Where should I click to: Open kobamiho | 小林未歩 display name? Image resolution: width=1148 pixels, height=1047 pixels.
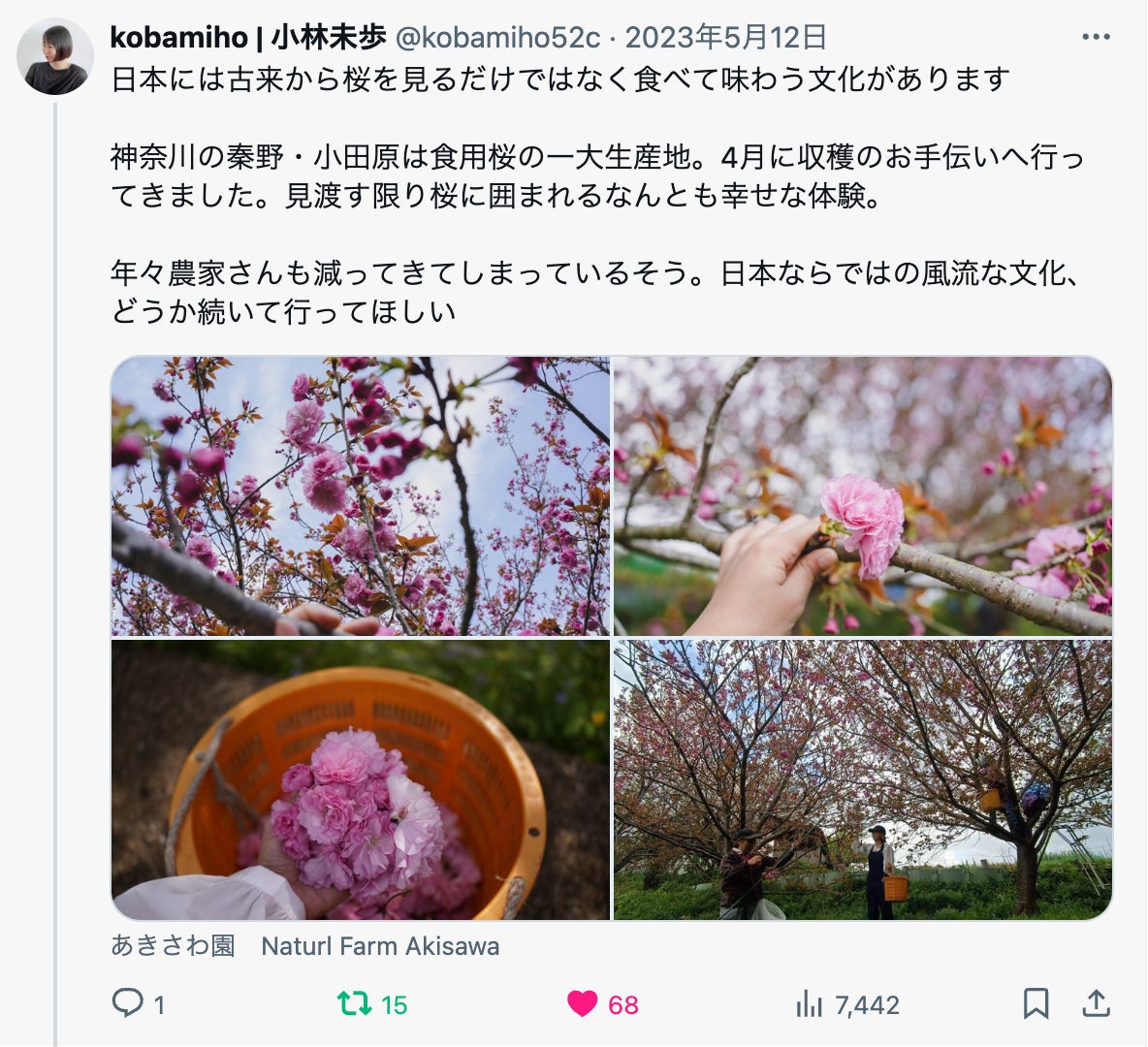248,38
